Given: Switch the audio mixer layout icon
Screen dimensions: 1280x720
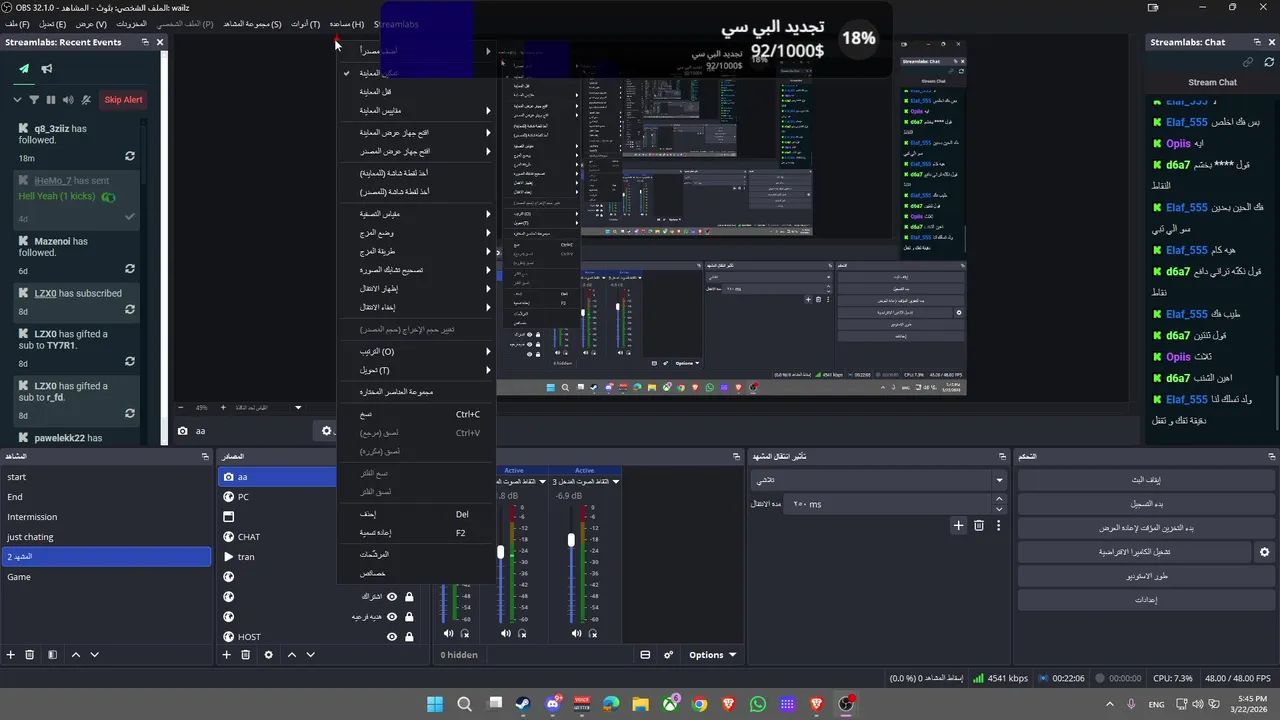Looking at the screenshot, I should 645,655.
